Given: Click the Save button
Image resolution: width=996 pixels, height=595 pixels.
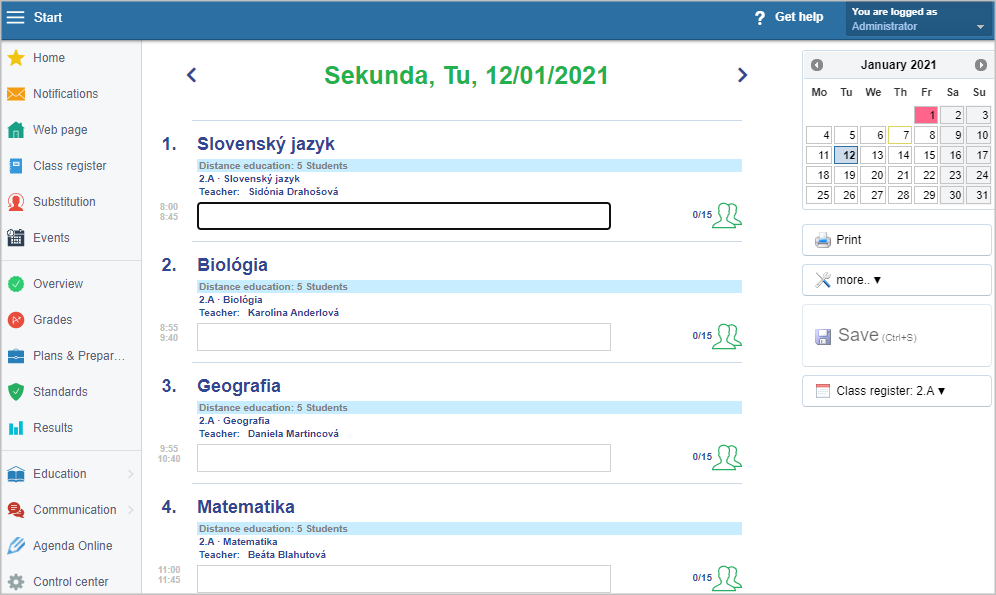Looking at the screenshot, I should pyautogui.click(x=896, y=336).
